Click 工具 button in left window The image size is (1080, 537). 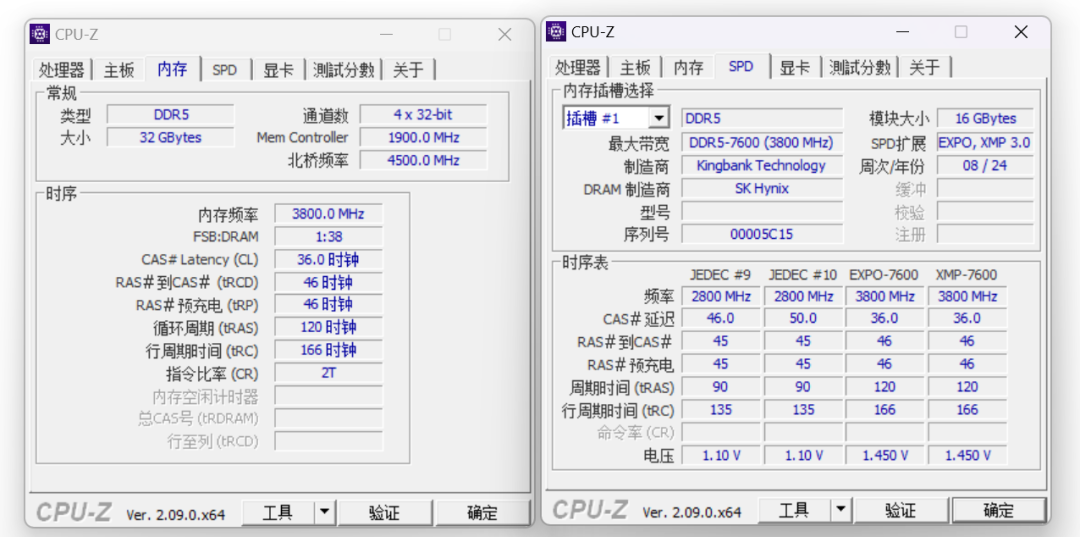coord(278,513)
